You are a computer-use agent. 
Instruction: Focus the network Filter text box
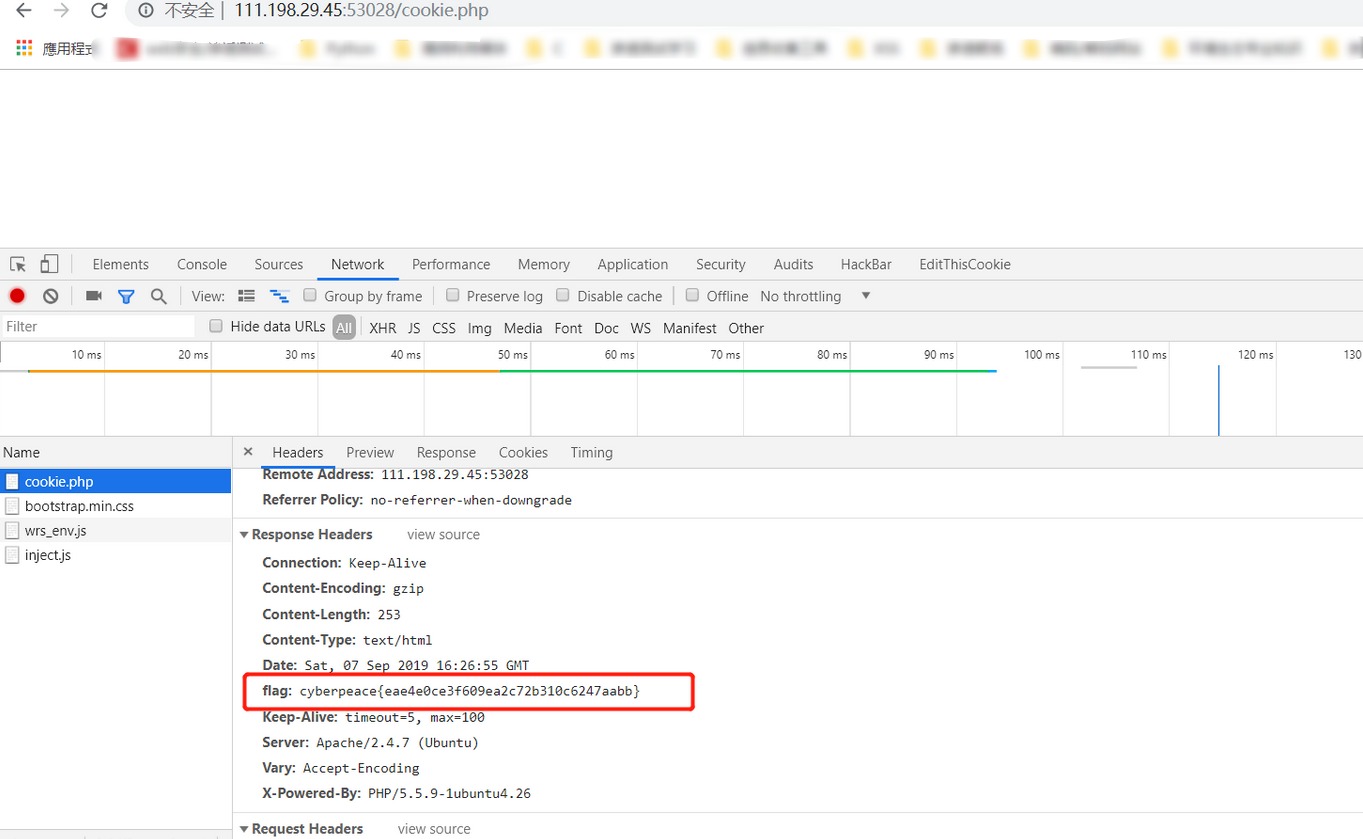point(98,327)
